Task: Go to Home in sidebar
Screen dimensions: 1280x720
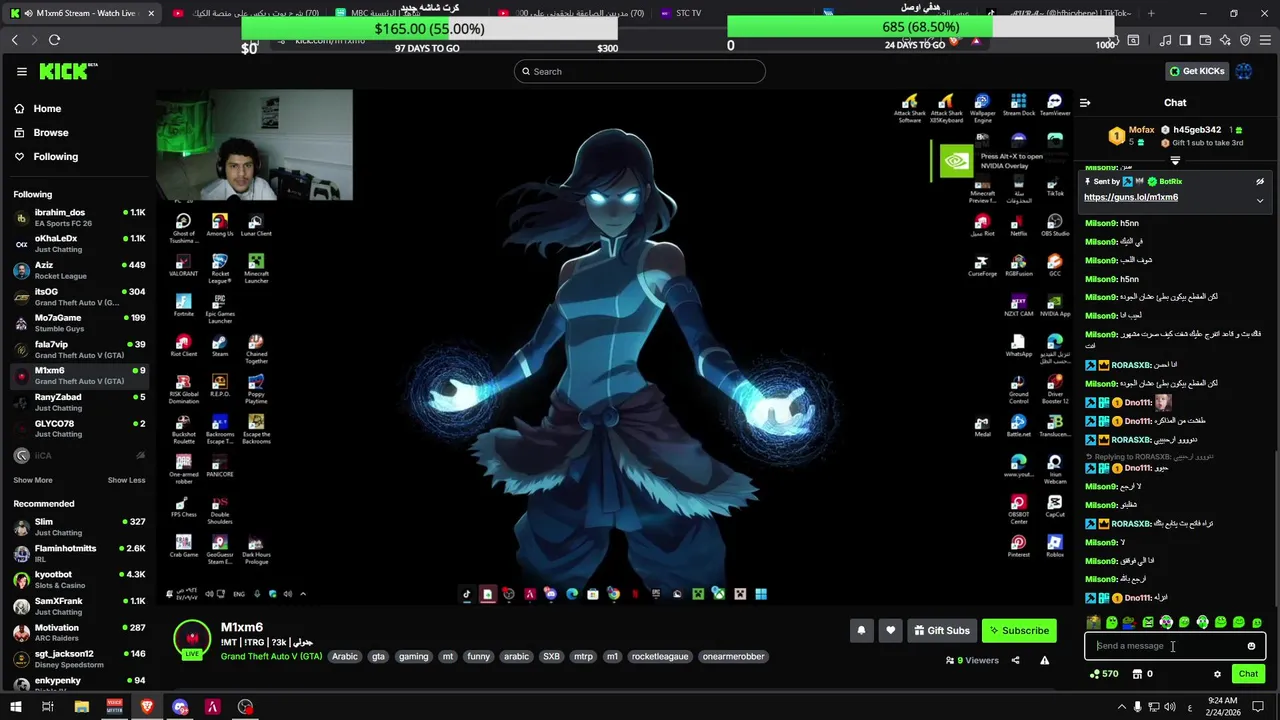Action: click(47, 108)
